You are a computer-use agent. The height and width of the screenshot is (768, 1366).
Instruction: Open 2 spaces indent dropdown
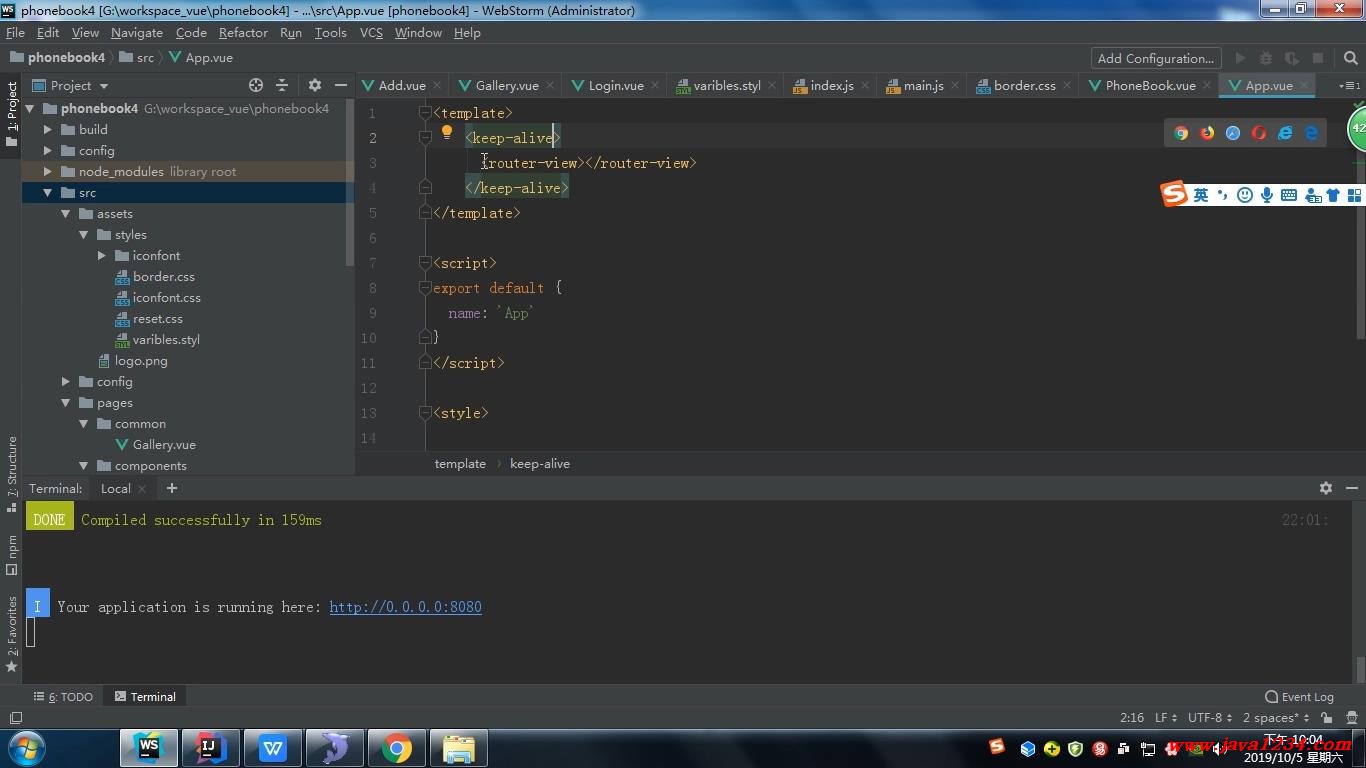point(1276,718)
